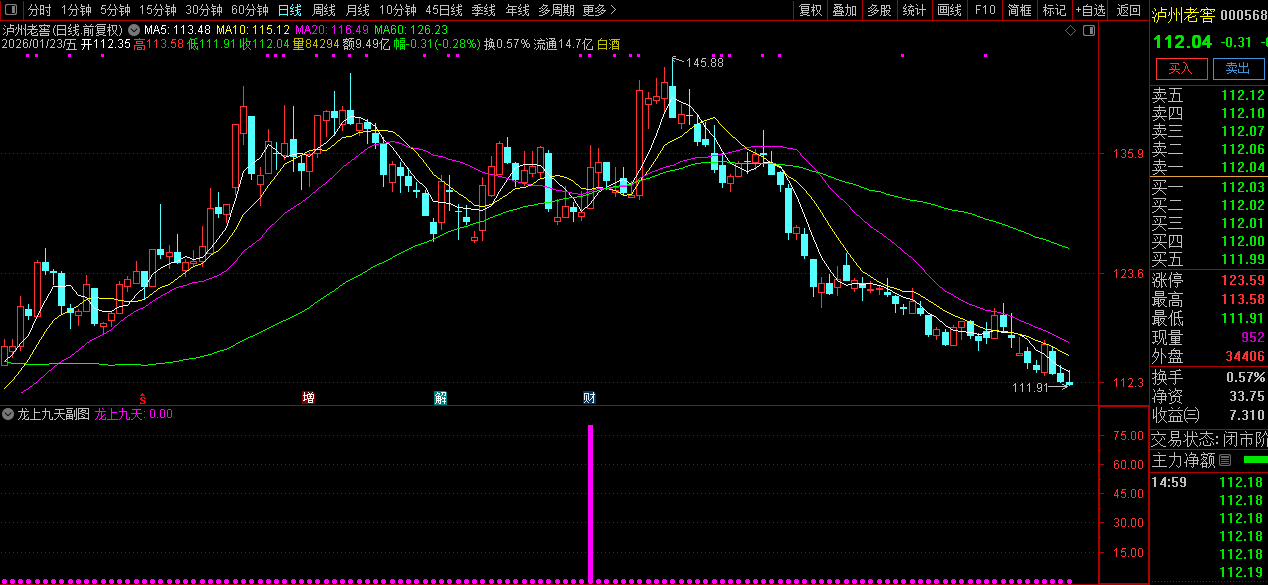The width and height of the screenshot is (1268, 585).
Task: Open the 多股 multi-stock view
Action: tap(879, 10)
